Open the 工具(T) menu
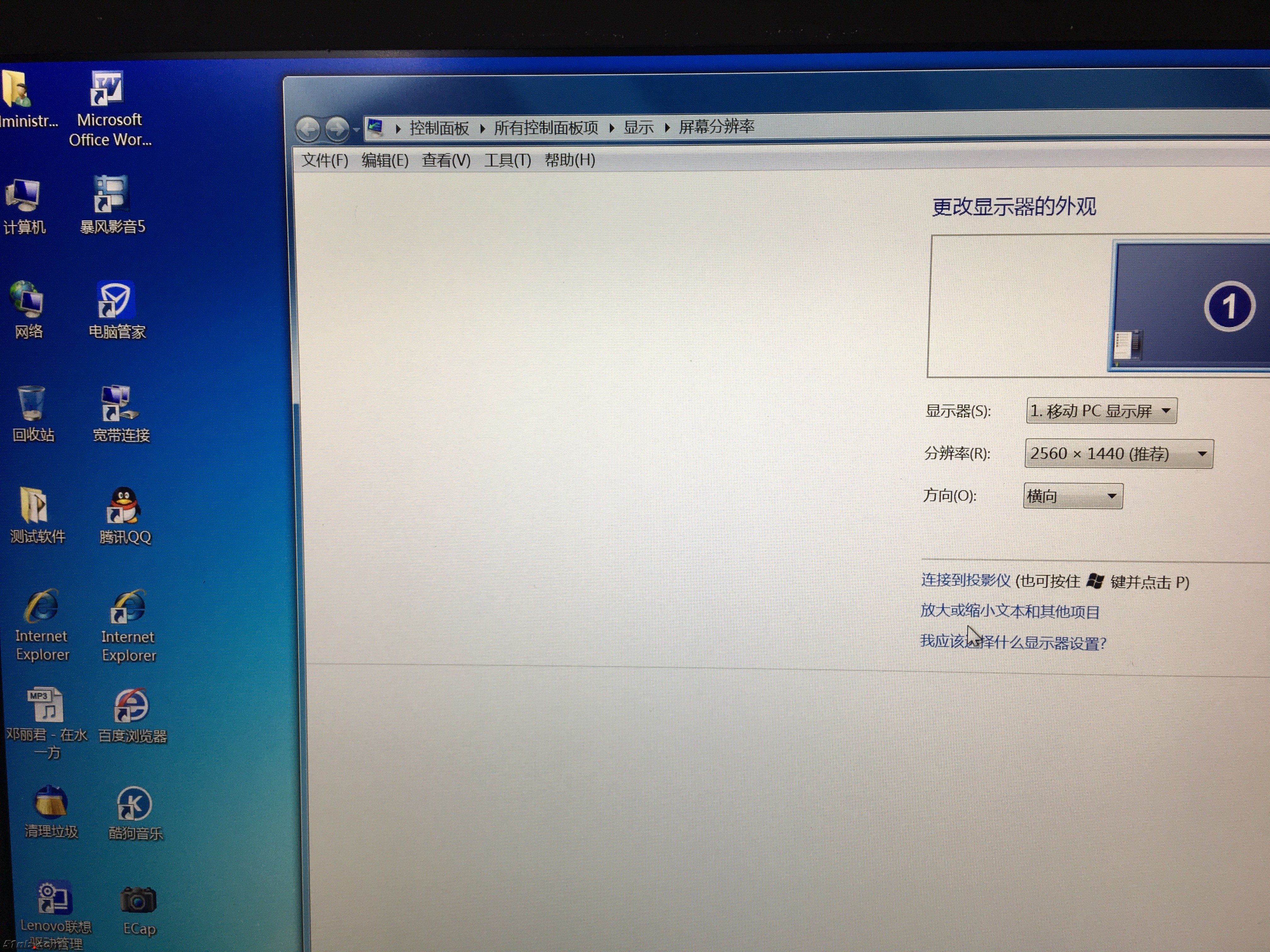1270x952 pixels. tap(507, 160)
